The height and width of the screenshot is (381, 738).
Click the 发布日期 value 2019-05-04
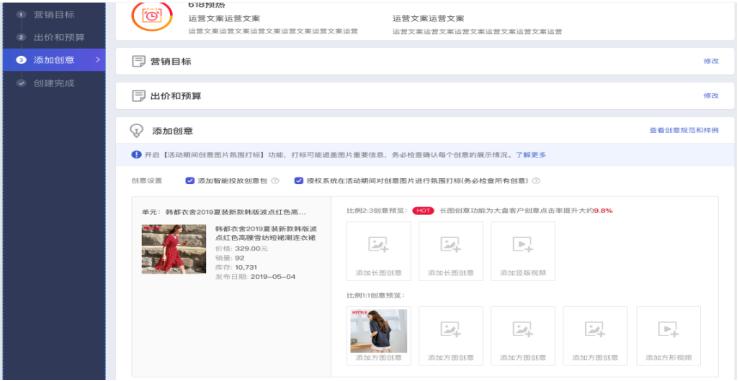click(x=273, y=276)
